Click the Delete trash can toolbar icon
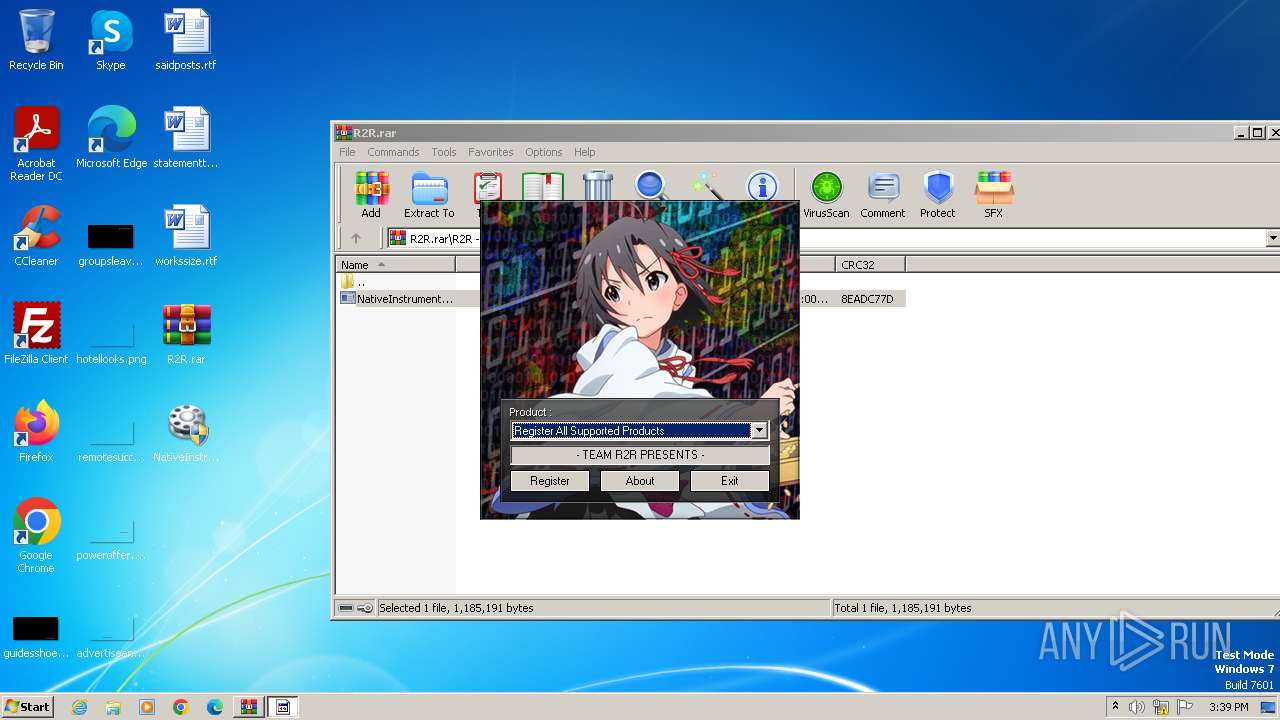Screen dimensions: 1280x720 (598, 187)
